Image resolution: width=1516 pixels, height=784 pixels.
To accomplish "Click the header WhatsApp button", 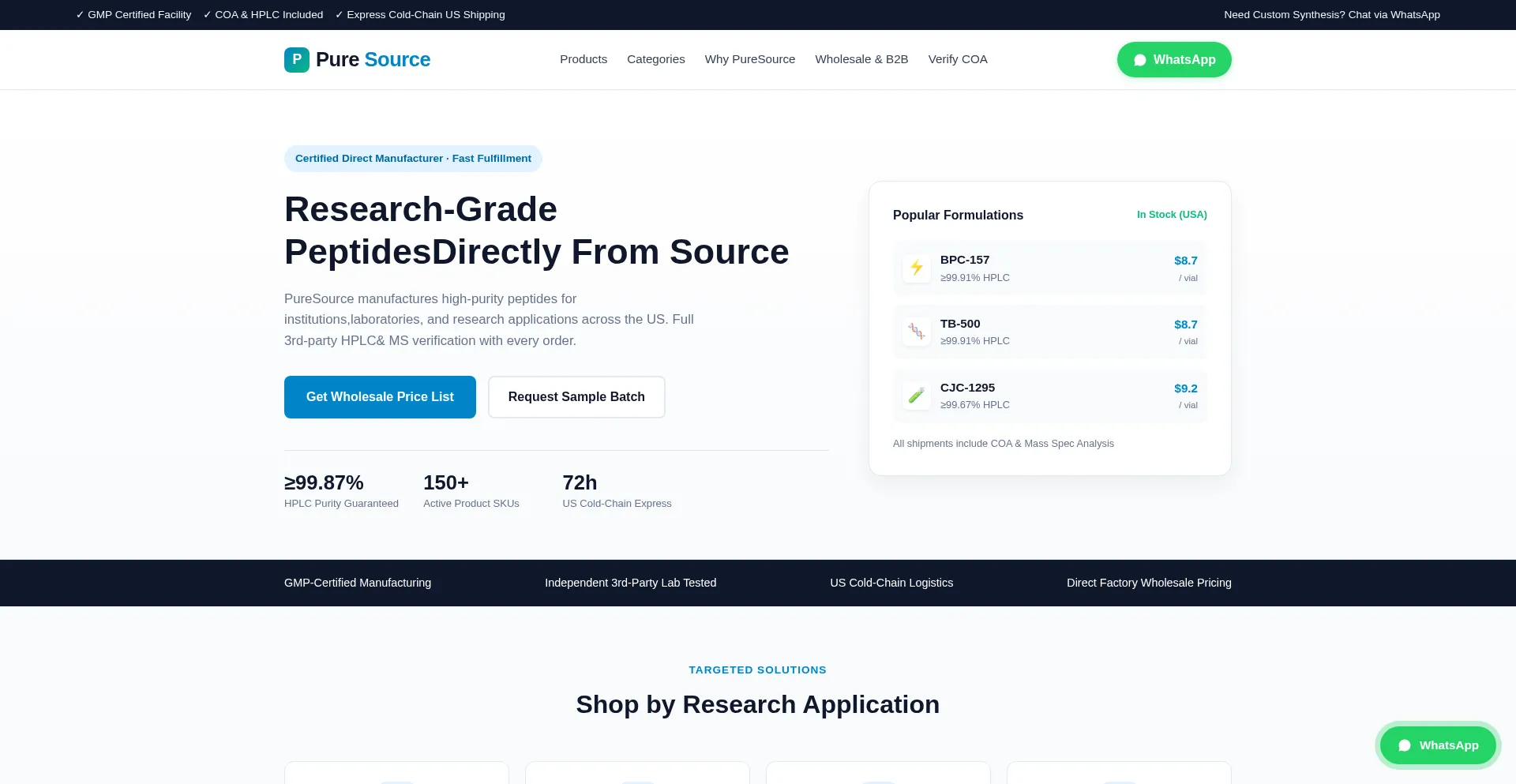I will point(1174,60).
